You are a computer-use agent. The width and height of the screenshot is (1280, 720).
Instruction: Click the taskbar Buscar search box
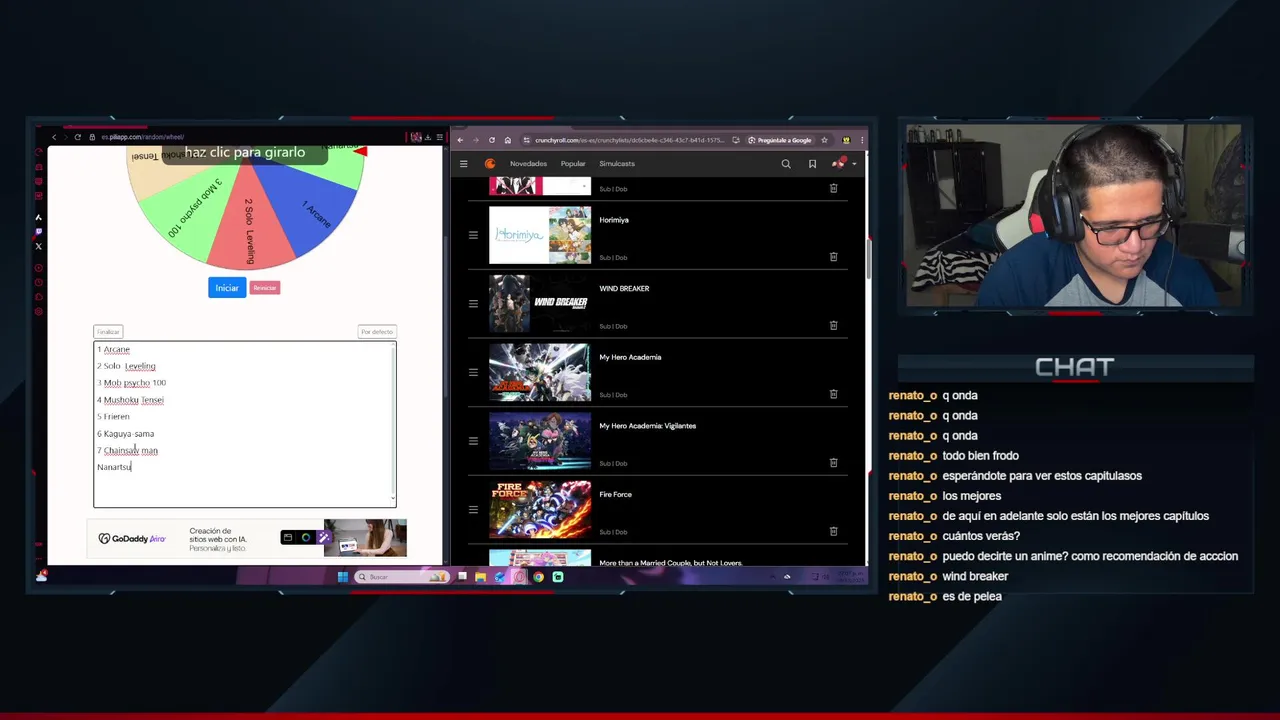tap(403, 577)
